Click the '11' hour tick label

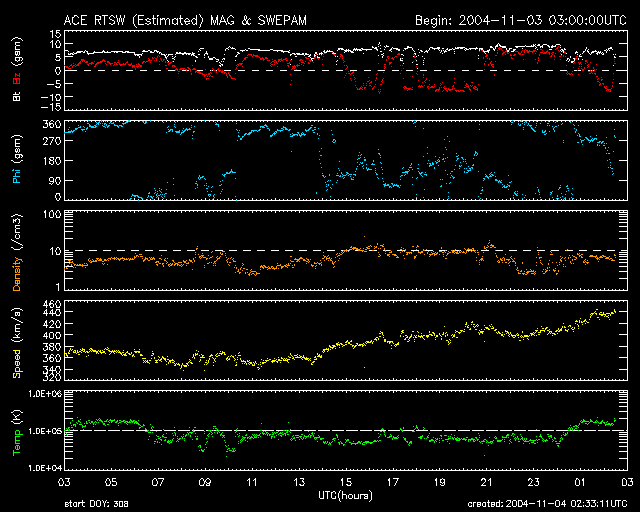coord(252,482)
